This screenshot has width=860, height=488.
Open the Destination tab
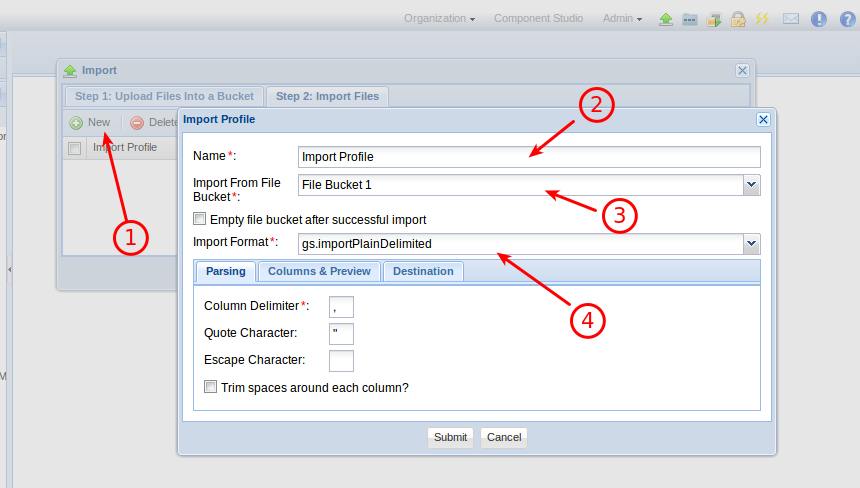(x=422, y=271)
